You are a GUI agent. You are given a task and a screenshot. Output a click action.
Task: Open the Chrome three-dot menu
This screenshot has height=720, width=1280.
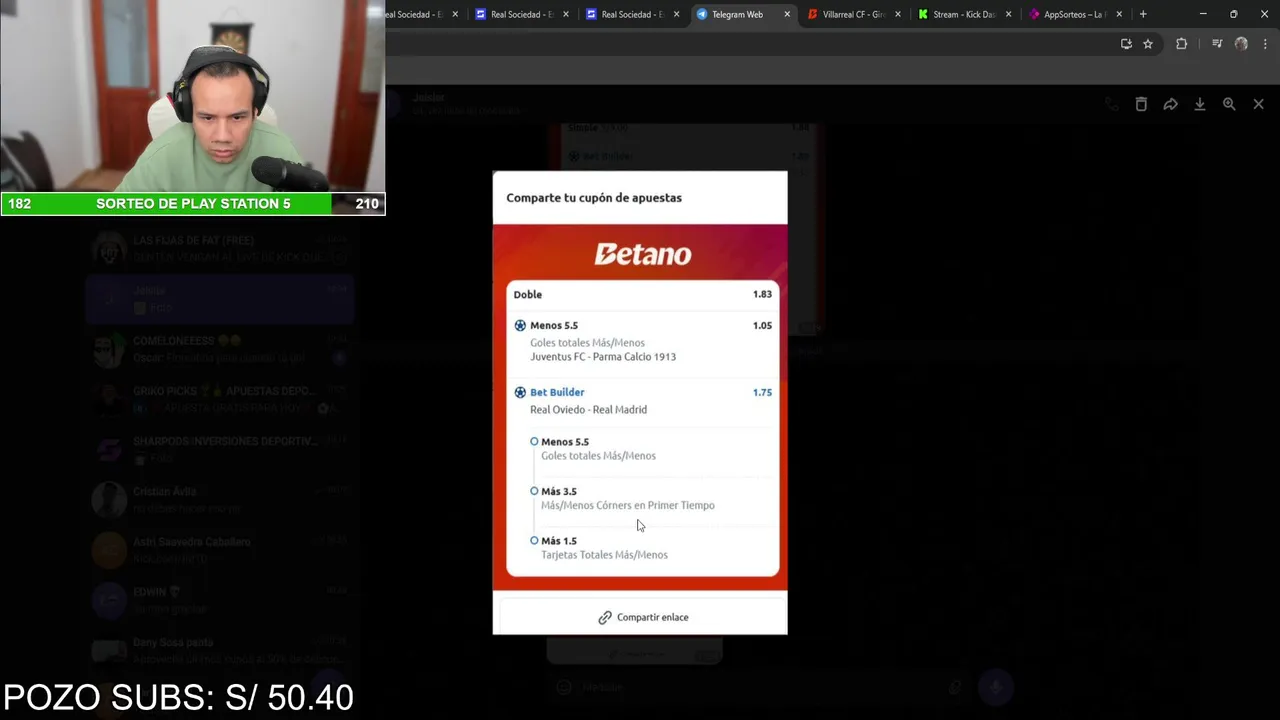1266,44
